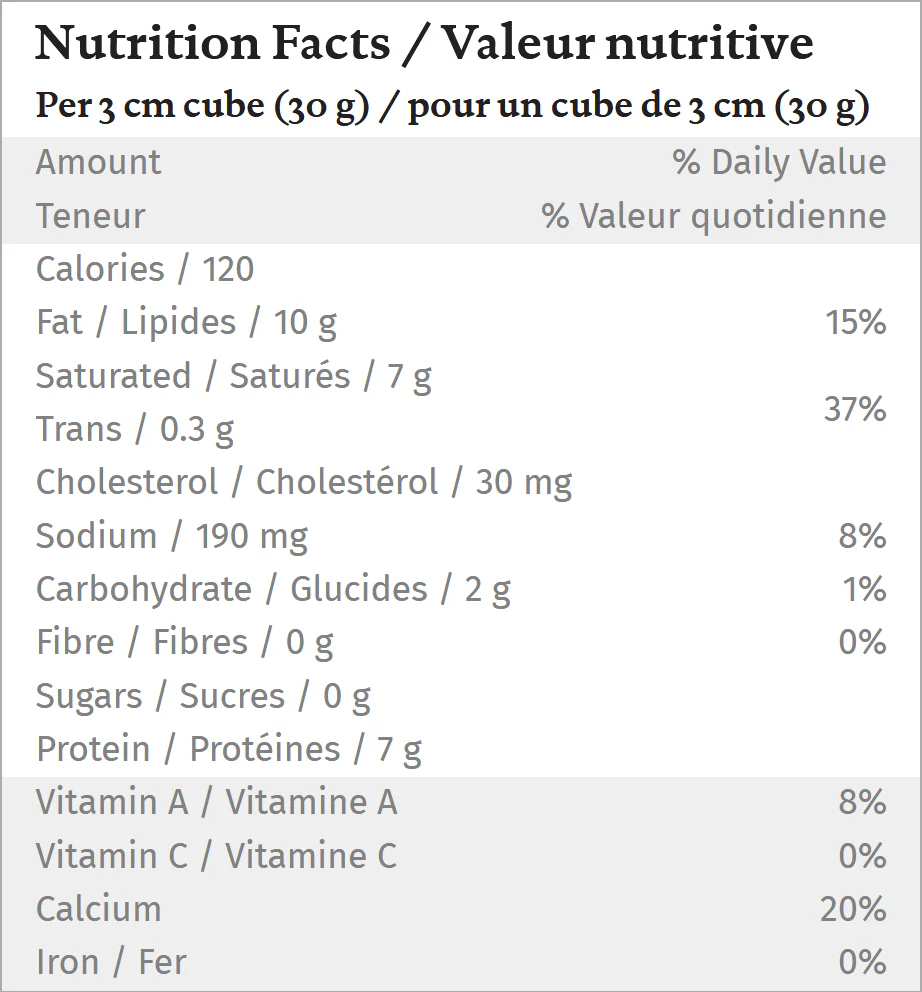Click the Nutrition Facts / Valeur nutritive heading
Screen dimensions: 922x992
point(424,44)
